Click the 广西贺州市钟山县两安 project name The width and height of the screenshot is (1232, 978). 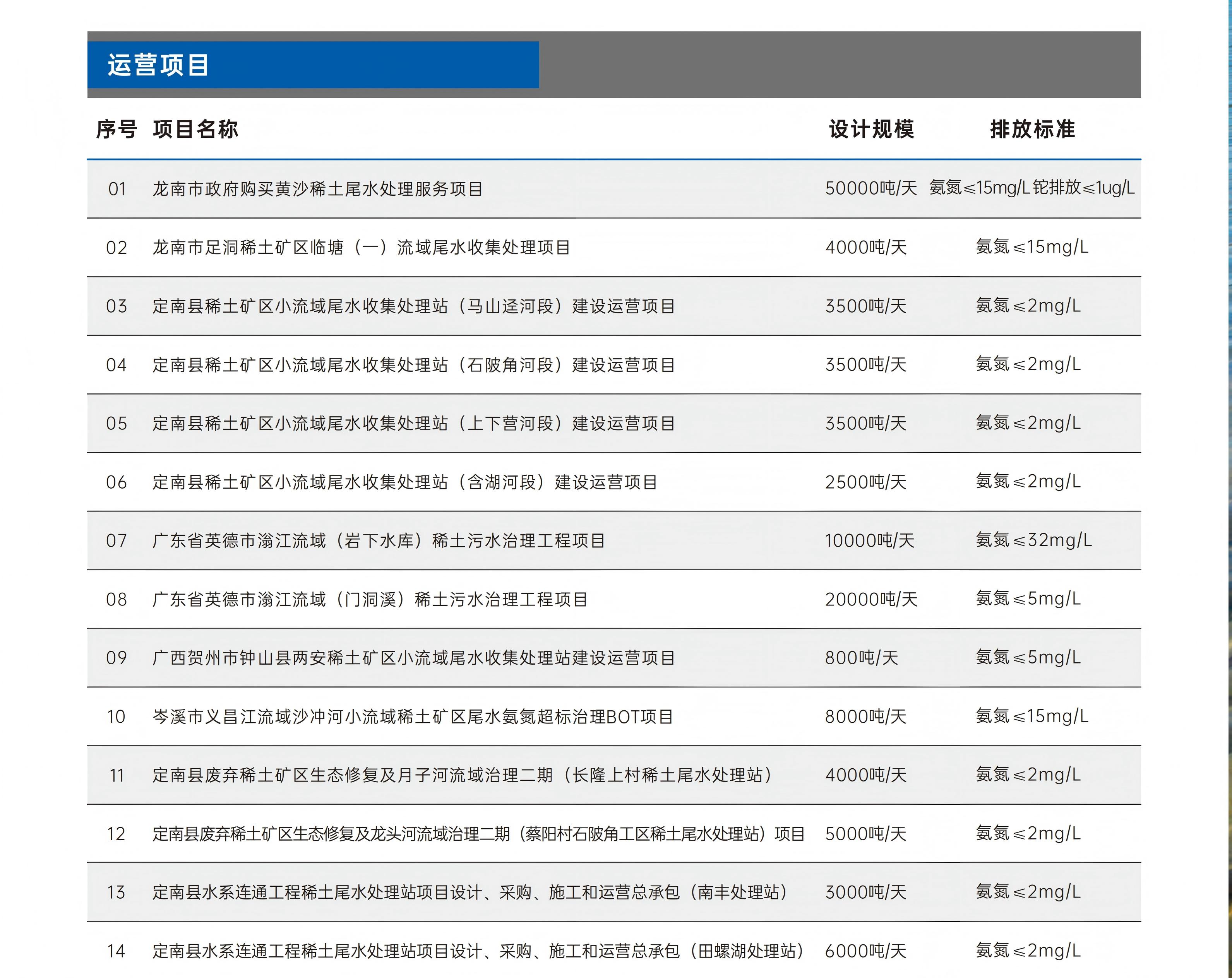pos(414,658)
